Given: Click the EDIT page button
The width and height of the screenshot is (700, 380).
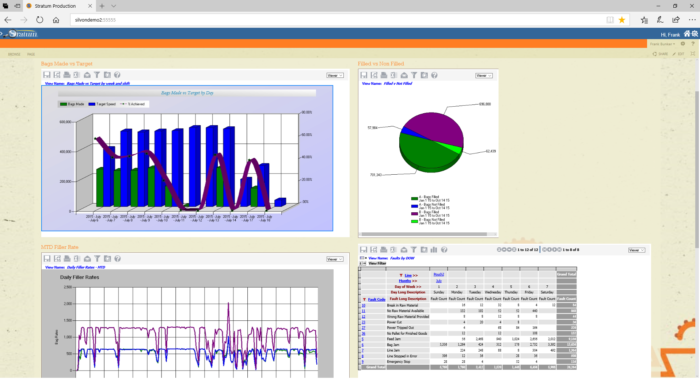Looking at the screenshot, I should 679,54.
